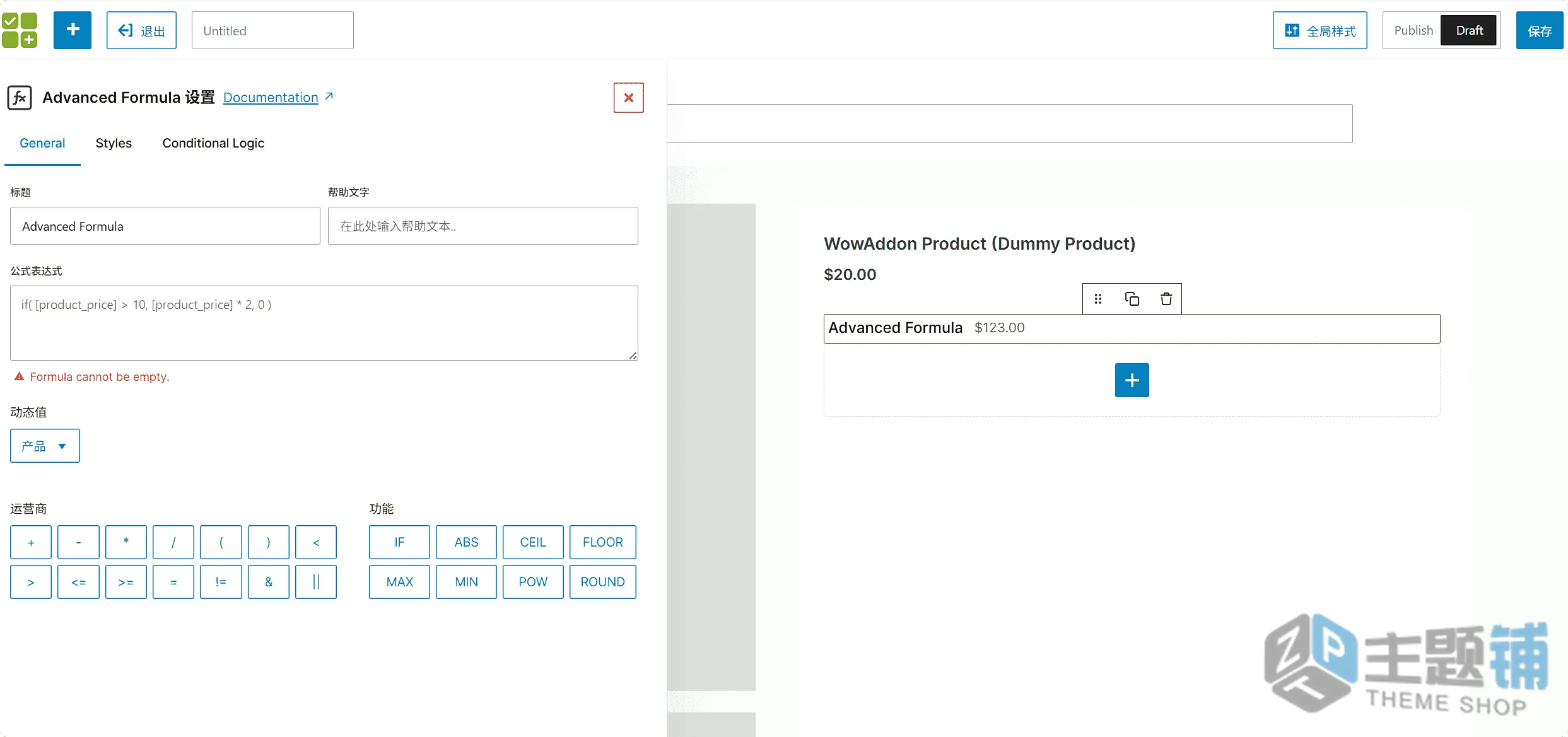
Task: Click the drag handle icon of Advanced Formula block
Action: (x=1098, y=299)
